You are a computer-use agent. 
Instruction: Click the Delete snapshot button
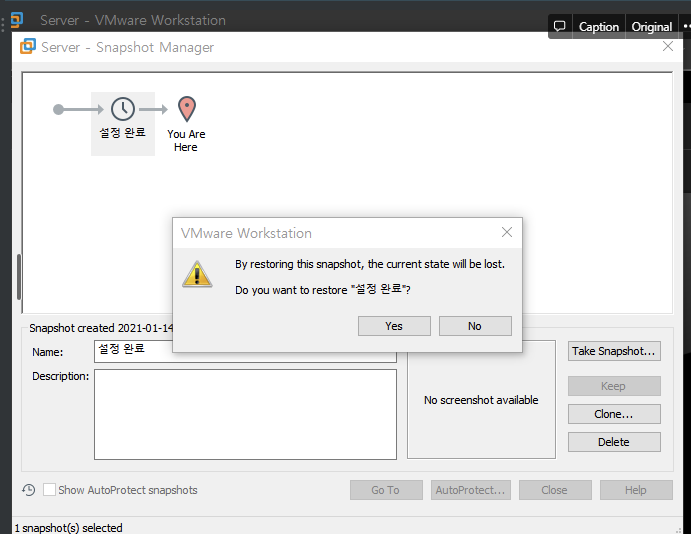coord(614,442)
